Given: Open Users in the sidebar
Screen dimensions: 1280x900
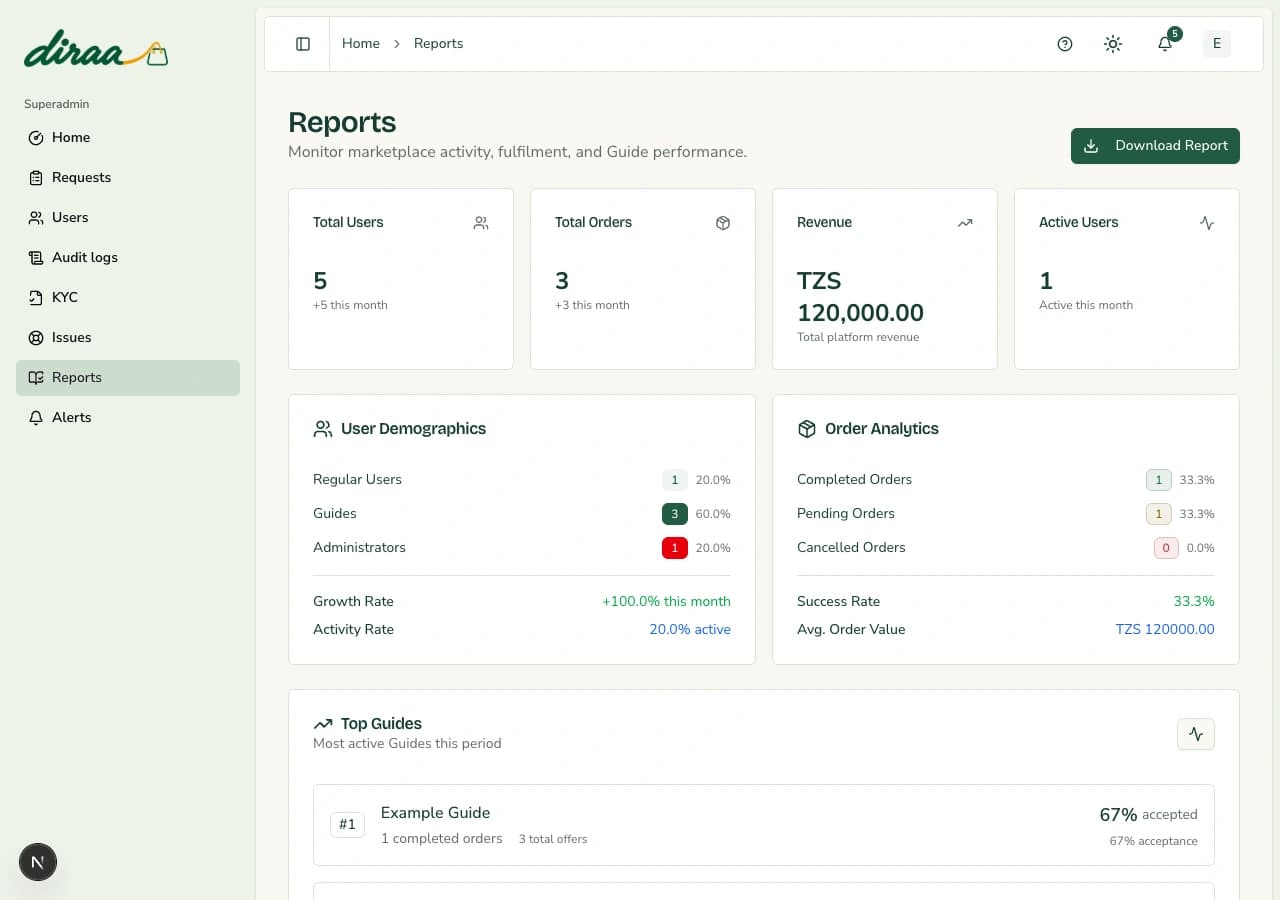Looking at the screenshot, I should click(x=128, y=218).
